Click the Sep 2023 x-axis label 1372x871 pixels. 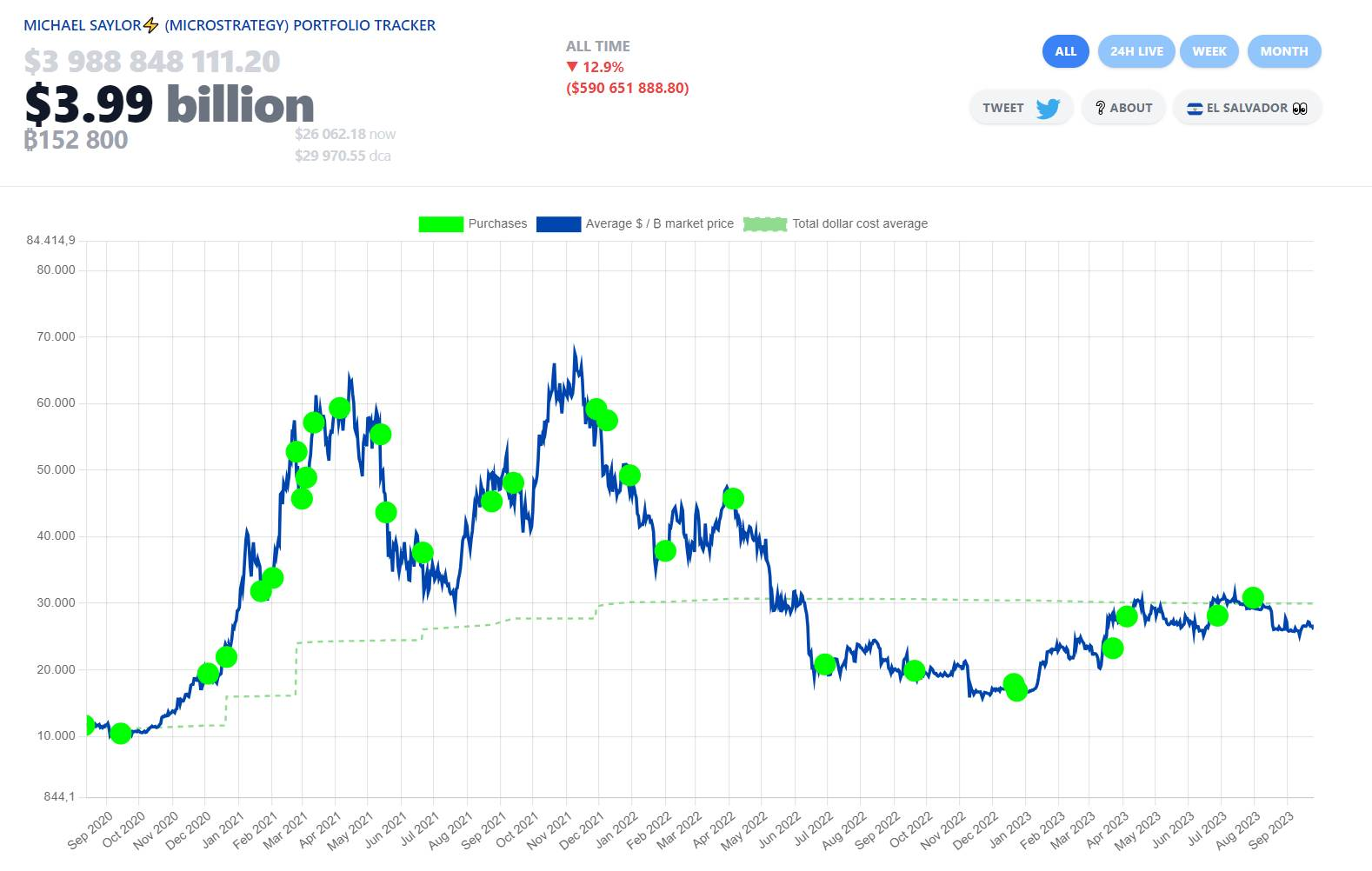point(1271,830)
